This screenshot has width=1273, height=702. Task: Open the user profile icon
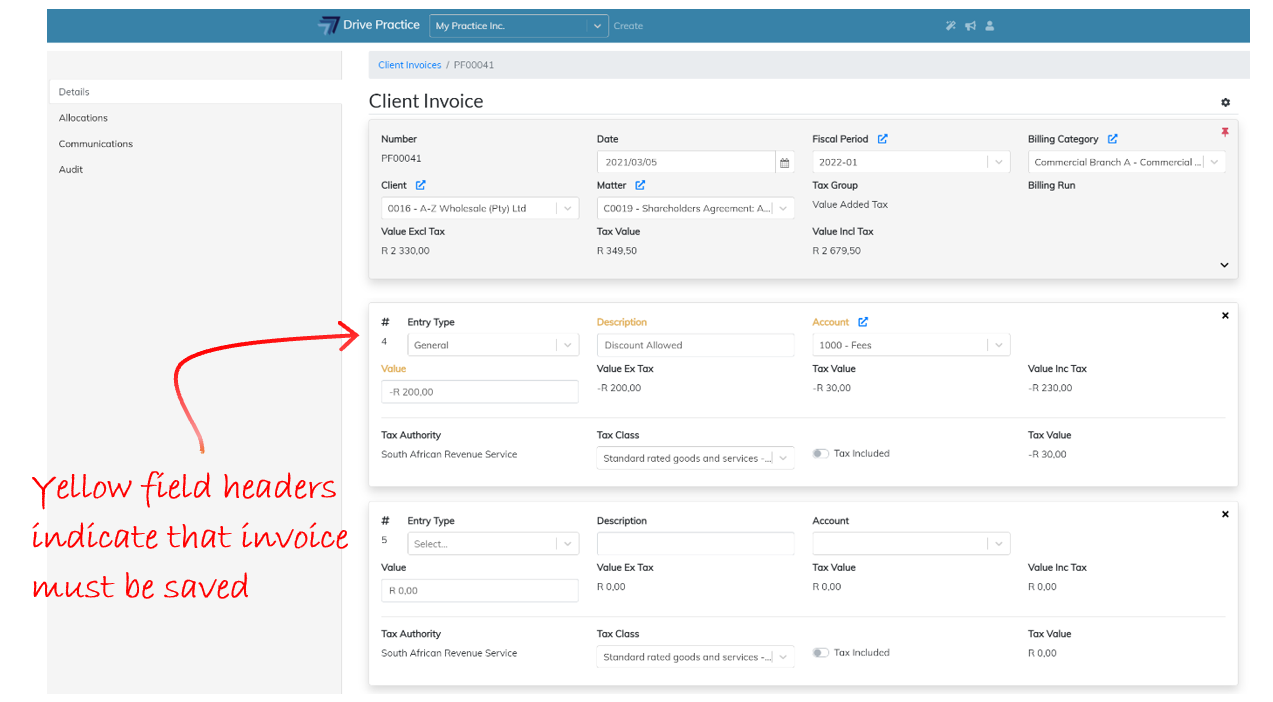(990, 26)
